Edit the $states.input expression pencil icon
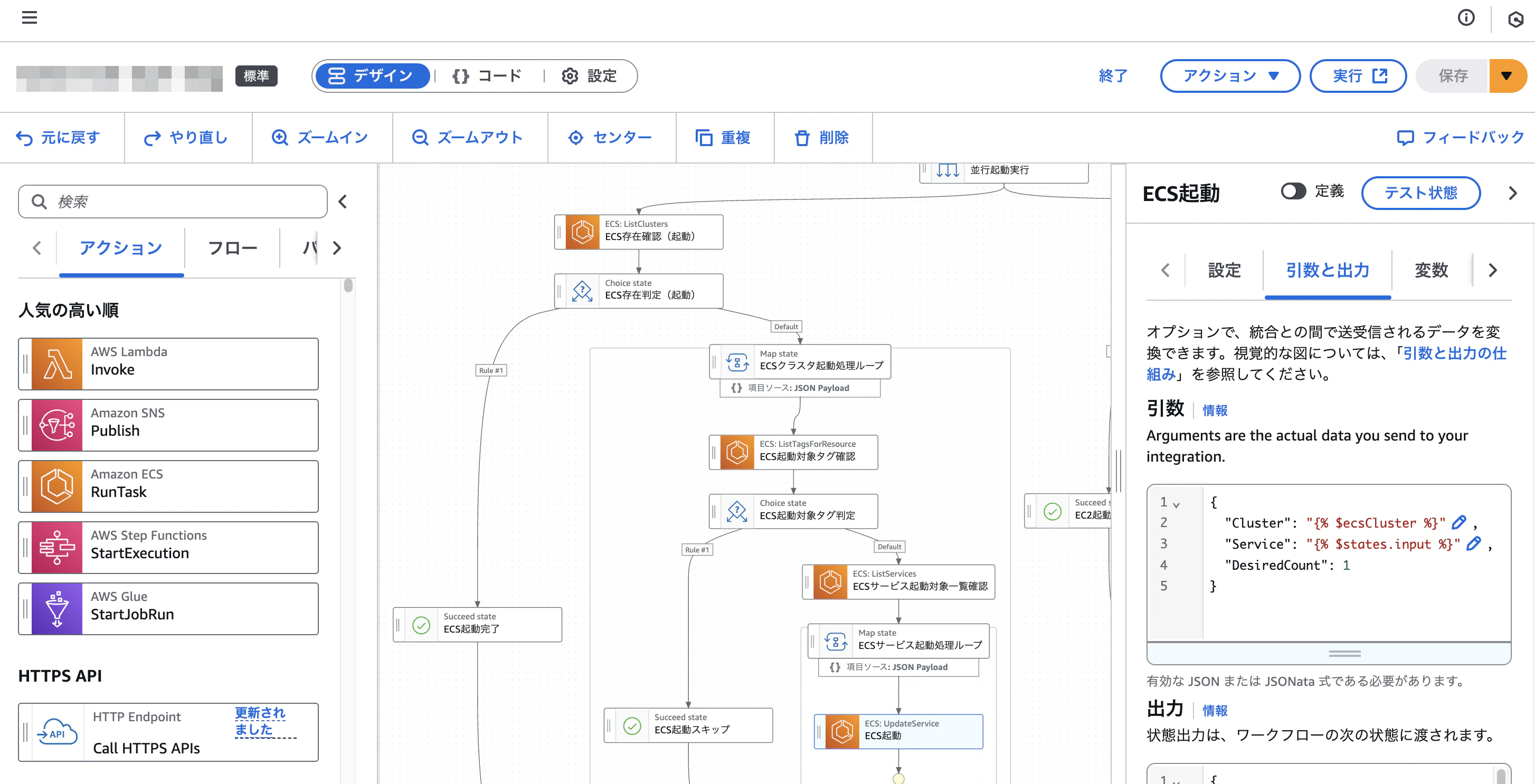This screenshot has height=784, width=1535. [1474, 544]
